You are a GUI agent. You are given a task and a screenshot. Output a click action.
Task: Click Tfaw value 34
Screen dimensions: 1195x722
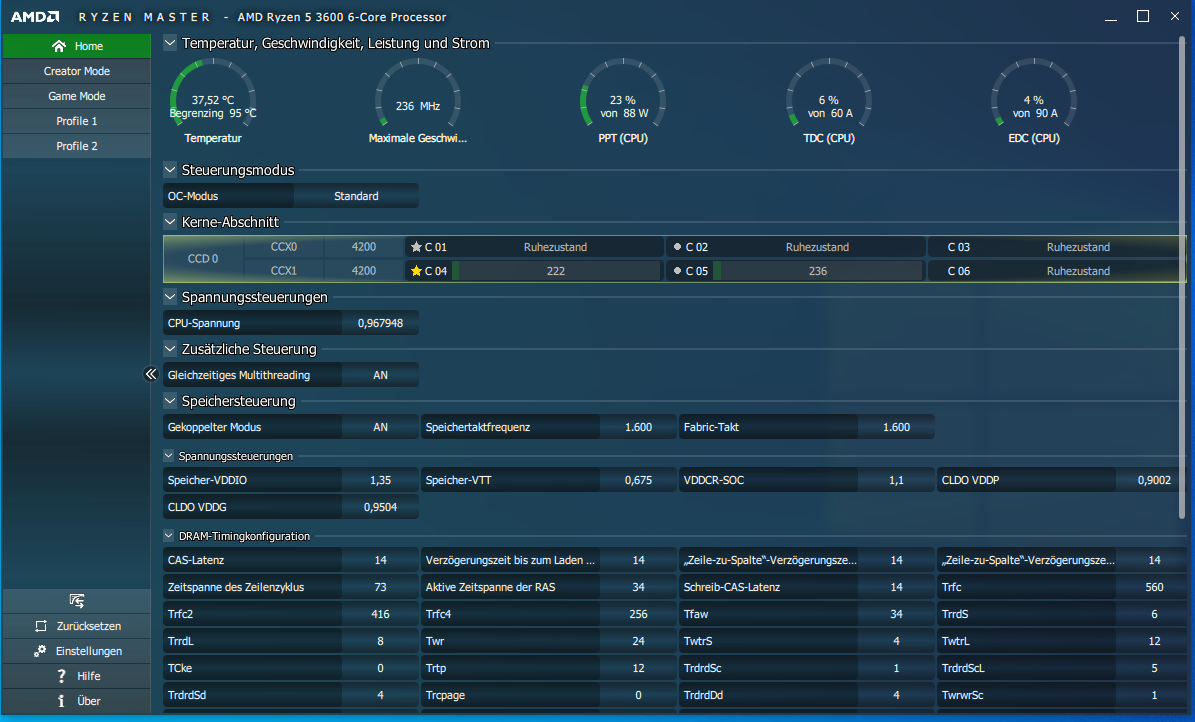(x=896, y=615)
